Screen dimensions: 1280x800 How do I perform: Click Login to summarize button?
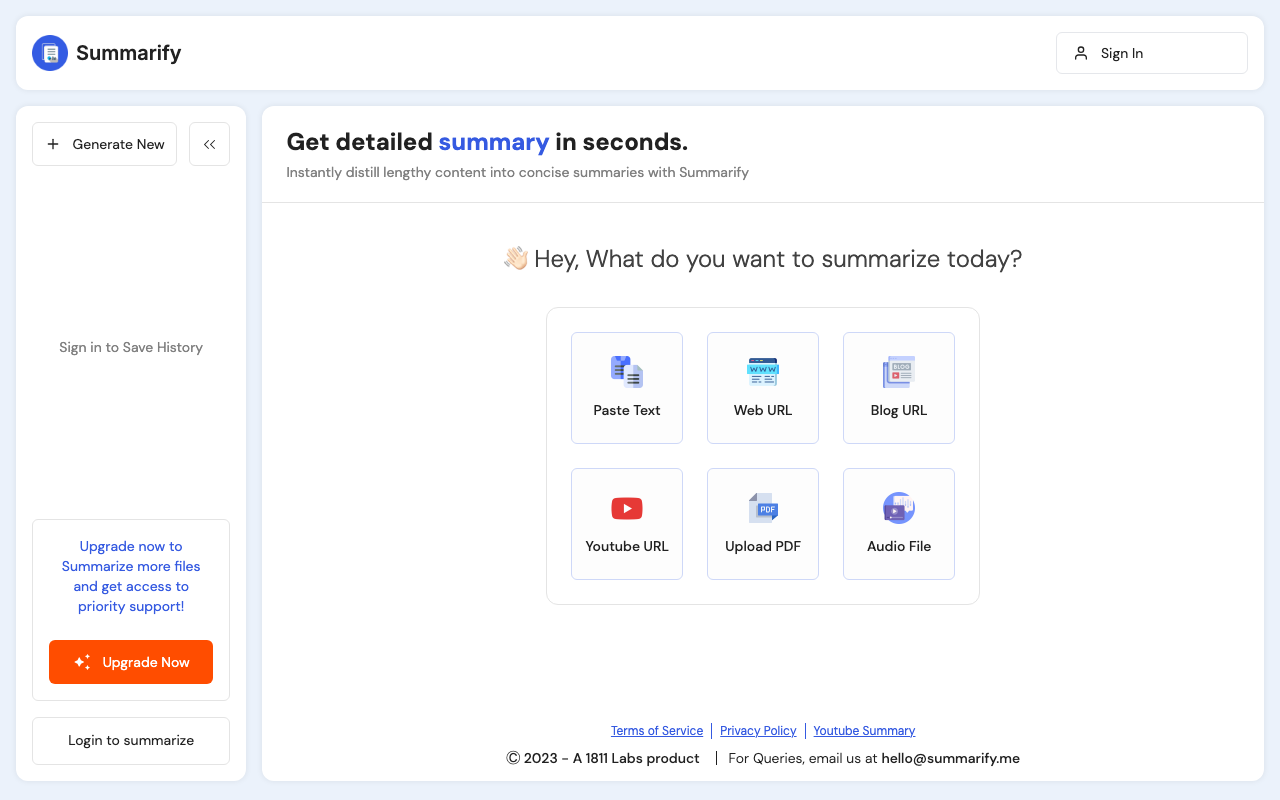[131, 741]
